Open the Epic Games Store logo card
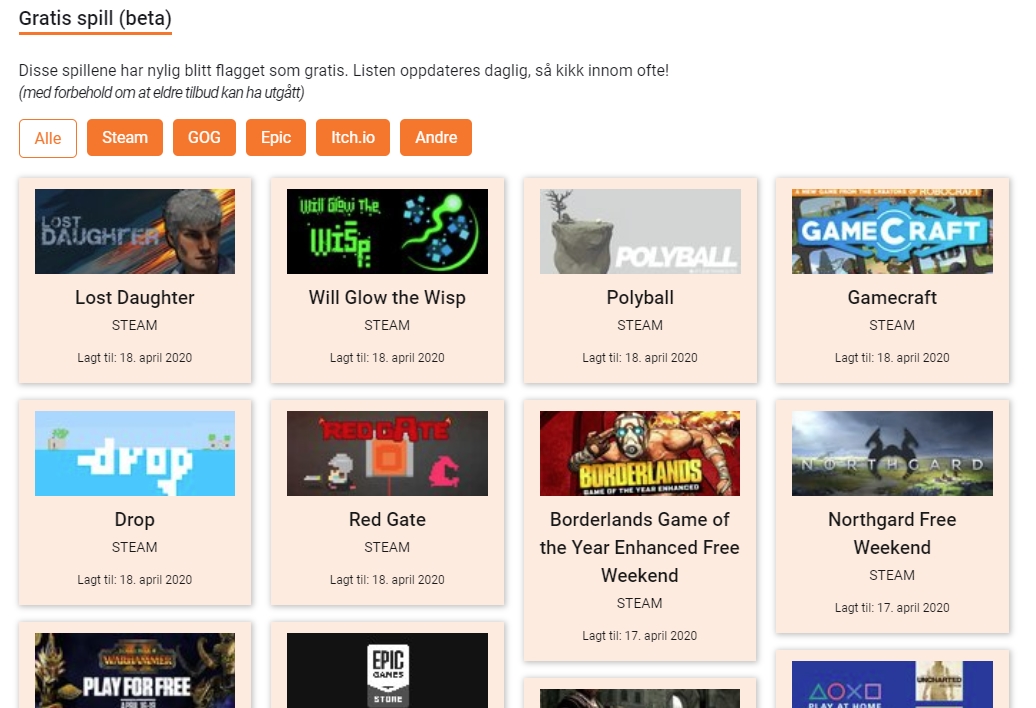 387,670
